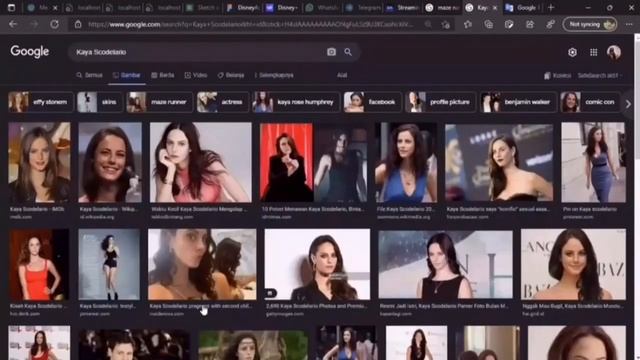
Task: Switch to the Berita results tab
Action: click(x=163, y=75)
